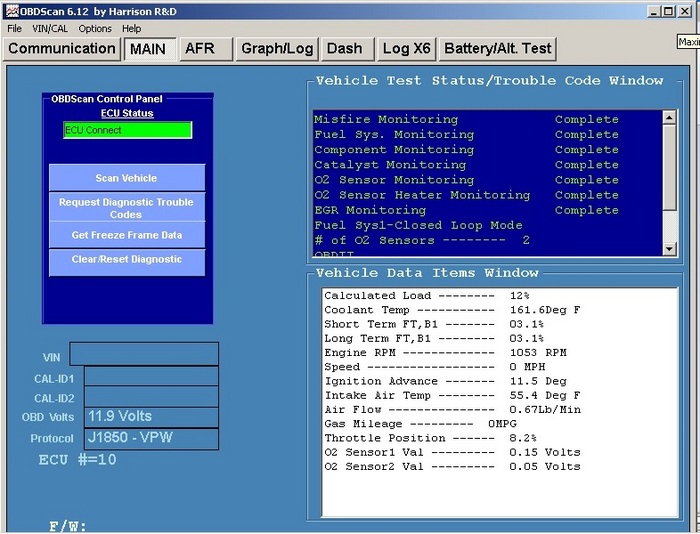Screen dimensions: 700x534
Task: Click the CAL-ID1 field
Action: [151, 376]
